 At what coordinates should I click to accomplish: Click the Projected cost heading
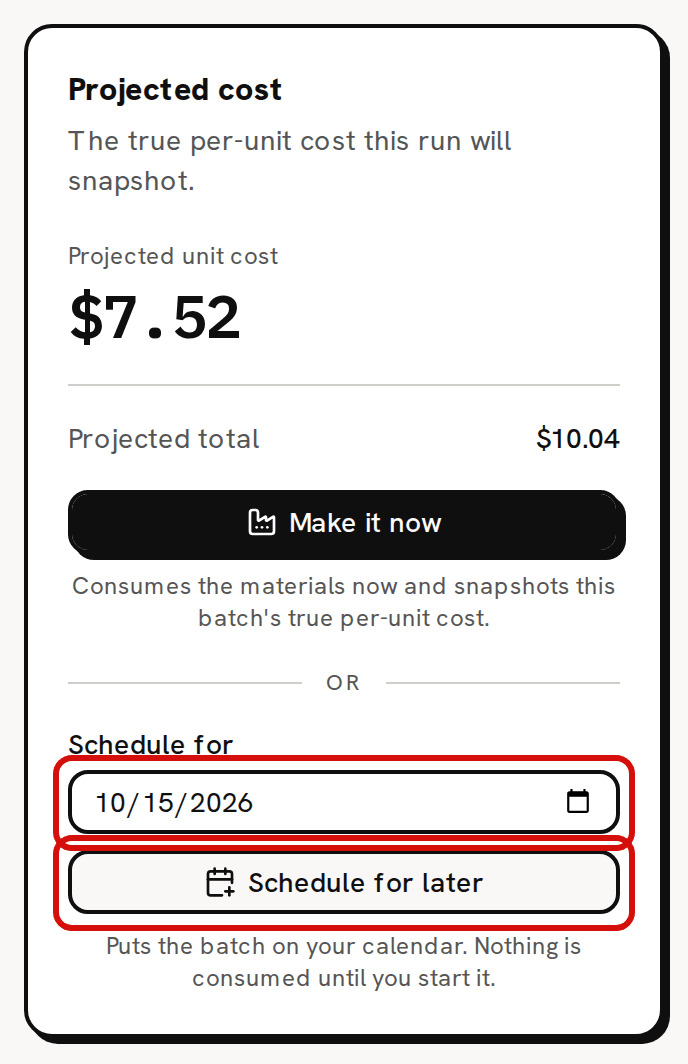pos(175,90)
